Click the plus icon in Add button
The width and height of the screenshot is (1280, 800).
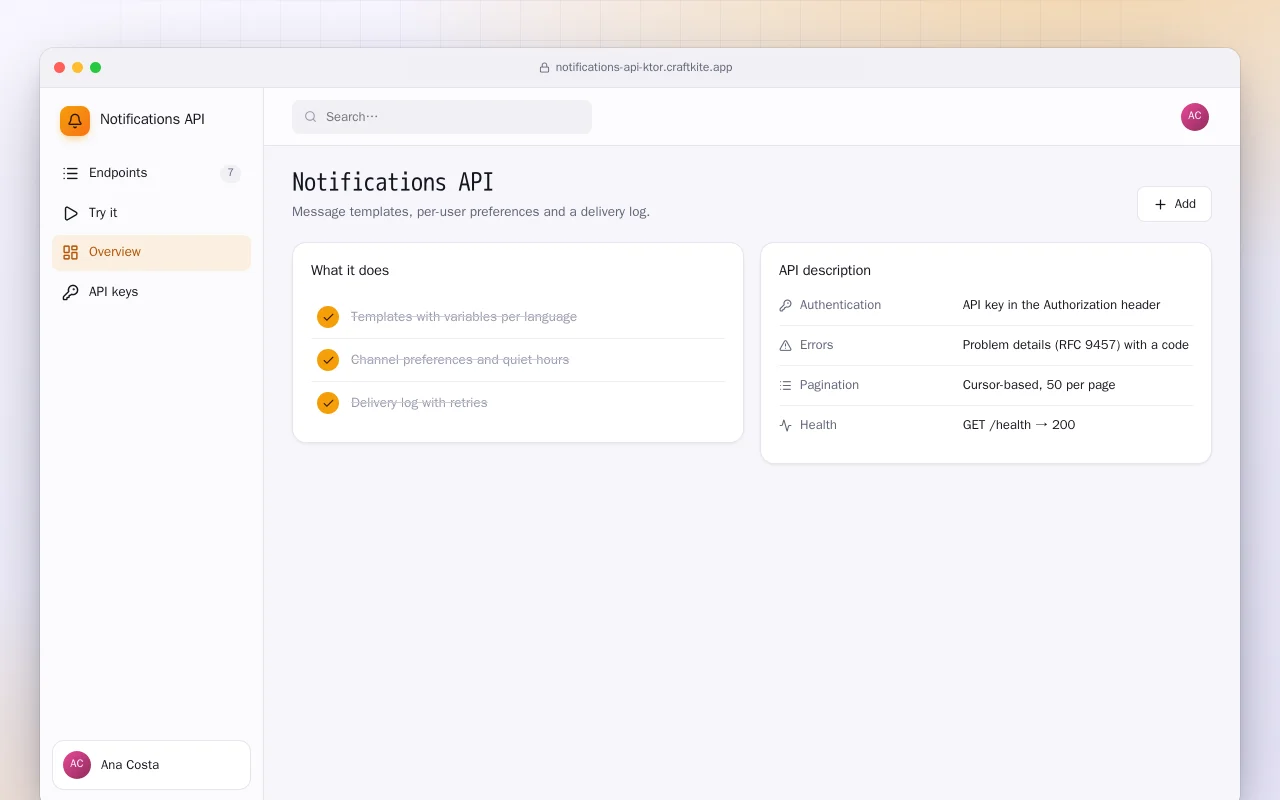1160,204
